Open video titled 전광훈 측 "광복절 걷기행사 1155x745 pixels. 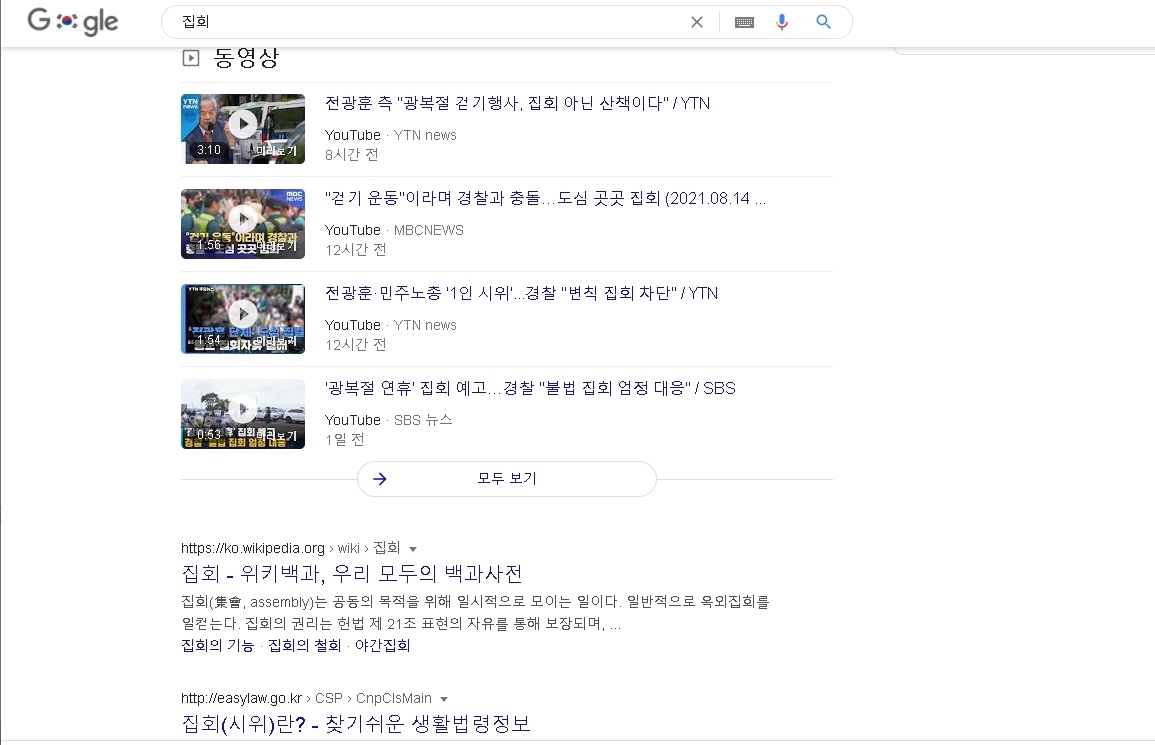[x=517, y=103]
